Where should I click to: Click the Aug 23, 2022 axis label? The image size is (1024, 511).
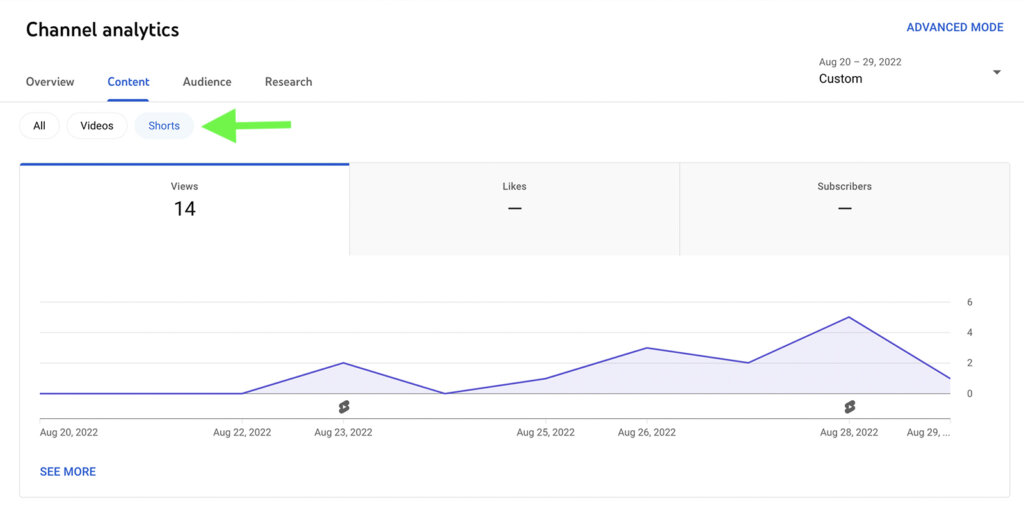[344, 433]
